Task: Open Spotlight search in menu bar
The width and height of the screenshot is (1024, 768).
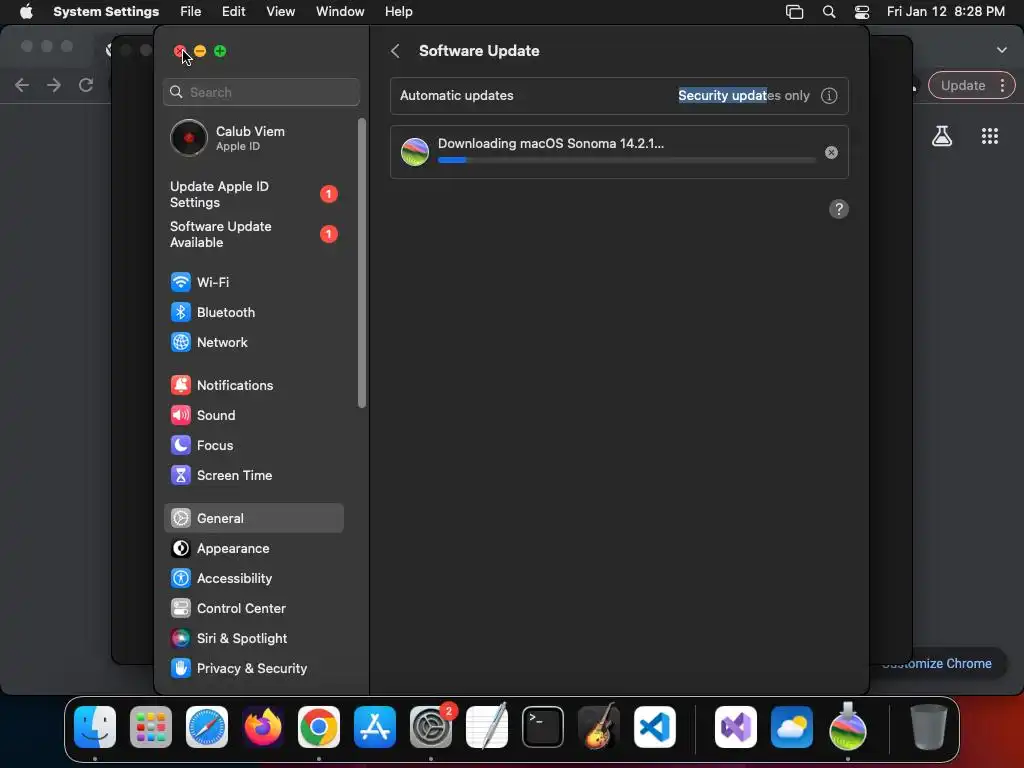Action: [829, 12]
